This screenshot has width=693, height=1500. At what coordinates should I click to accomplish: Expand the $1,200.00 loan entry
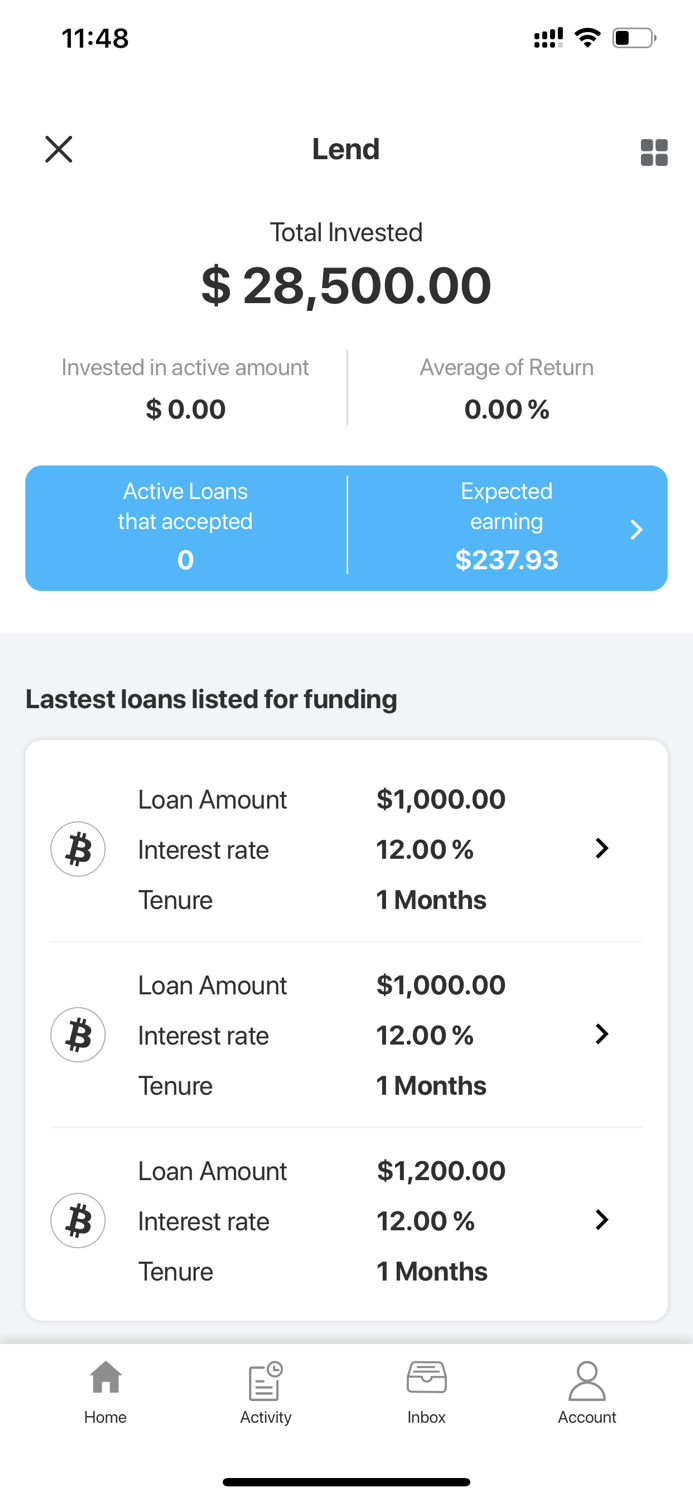click(x=601, y=1220)
